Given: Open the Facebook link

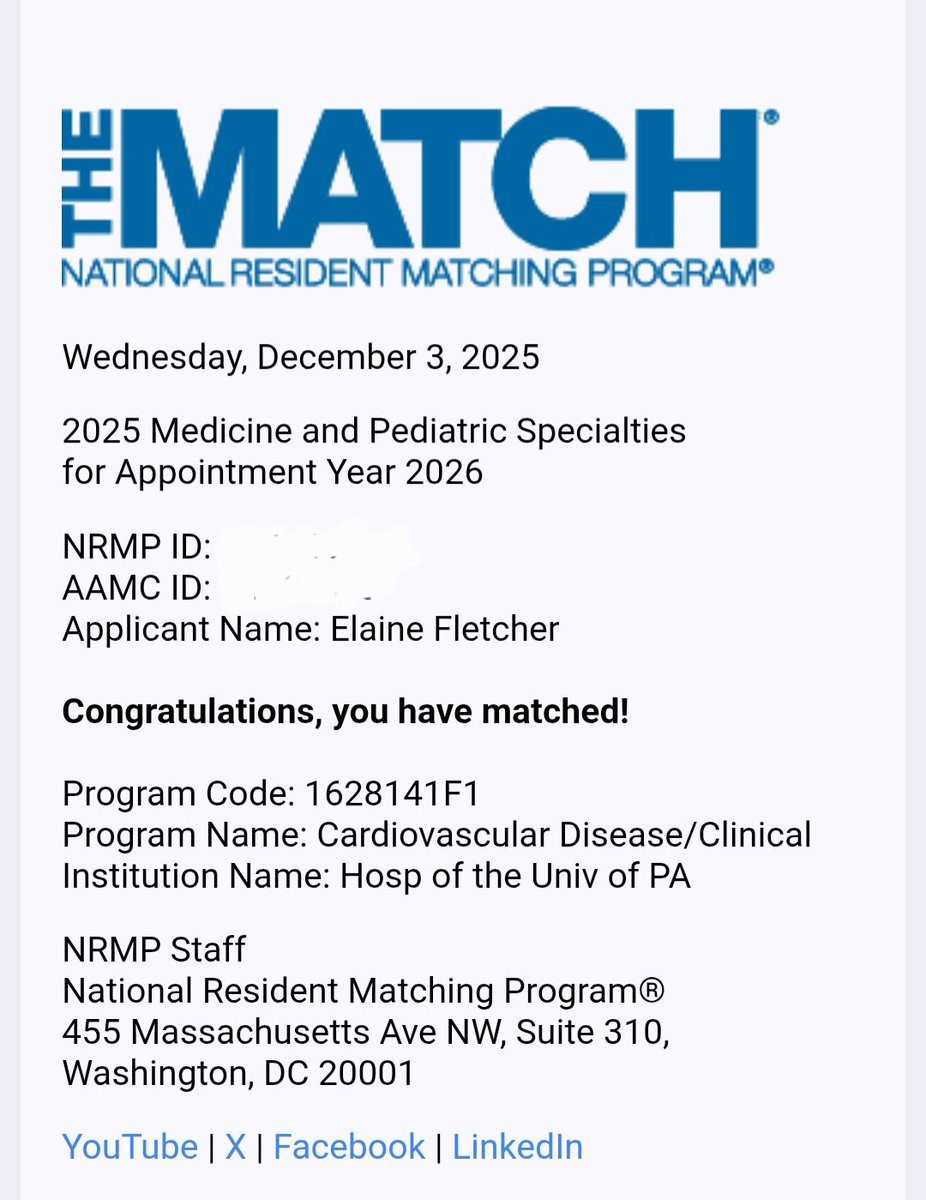Looking at the screenshot, I should pyautogui.click(x=349, y=1146).
